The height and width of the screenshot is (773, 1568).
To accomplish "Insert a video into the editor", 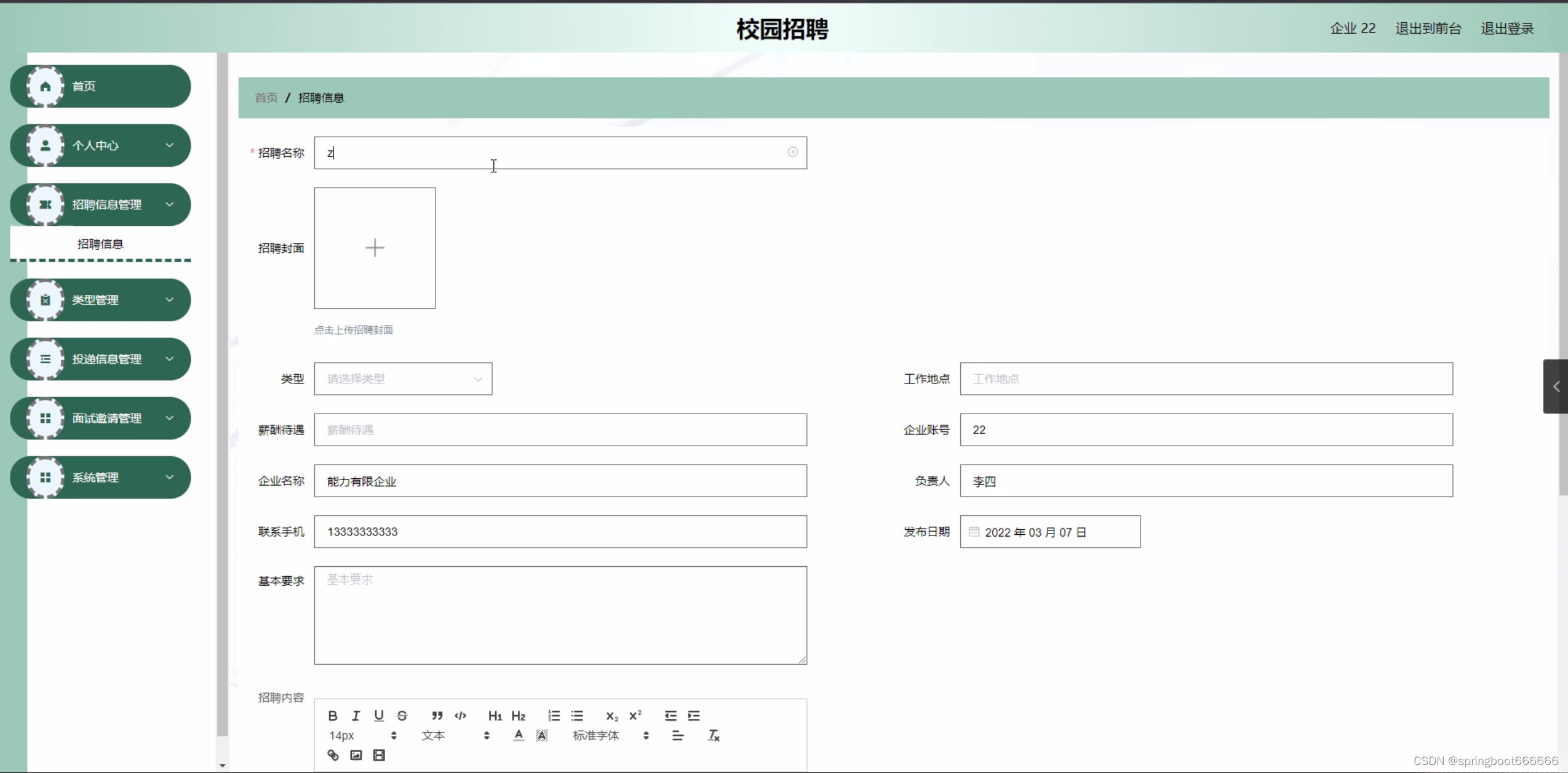I will 379,755.
